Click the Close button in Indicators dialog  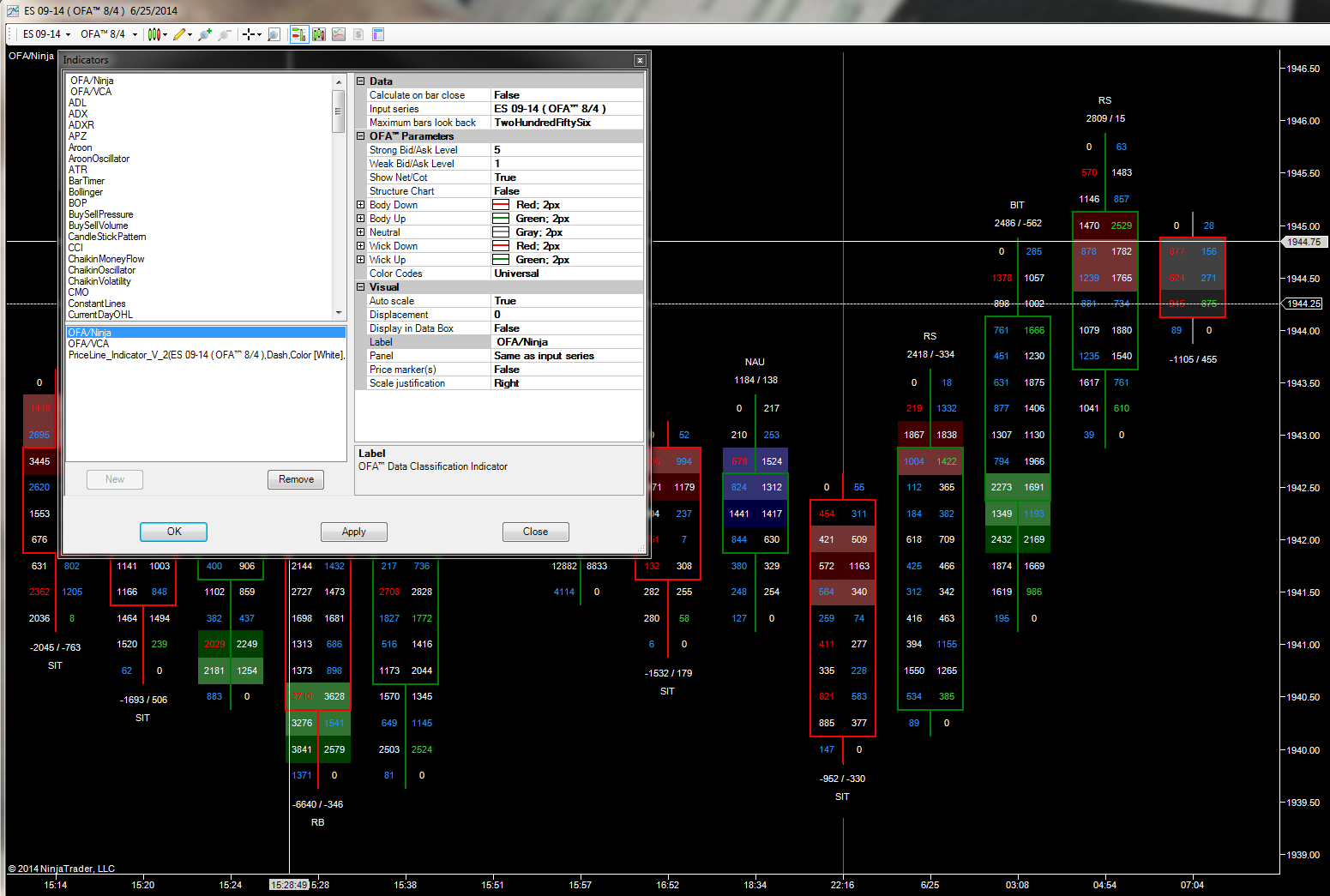point(536,532)
